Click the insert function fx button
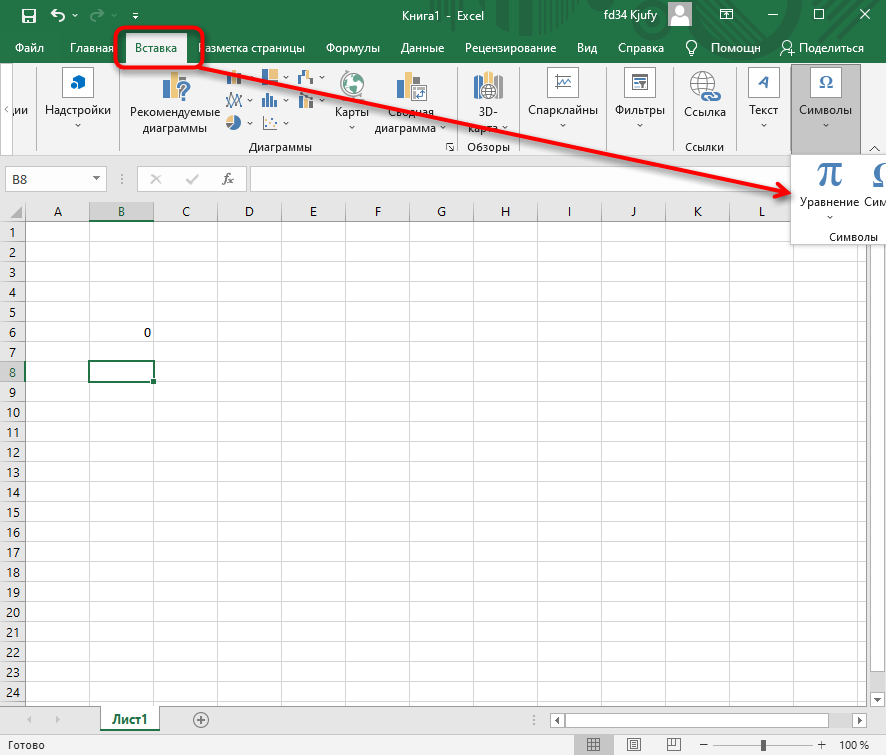Screen dimensions: 886x755 (228, 179)
